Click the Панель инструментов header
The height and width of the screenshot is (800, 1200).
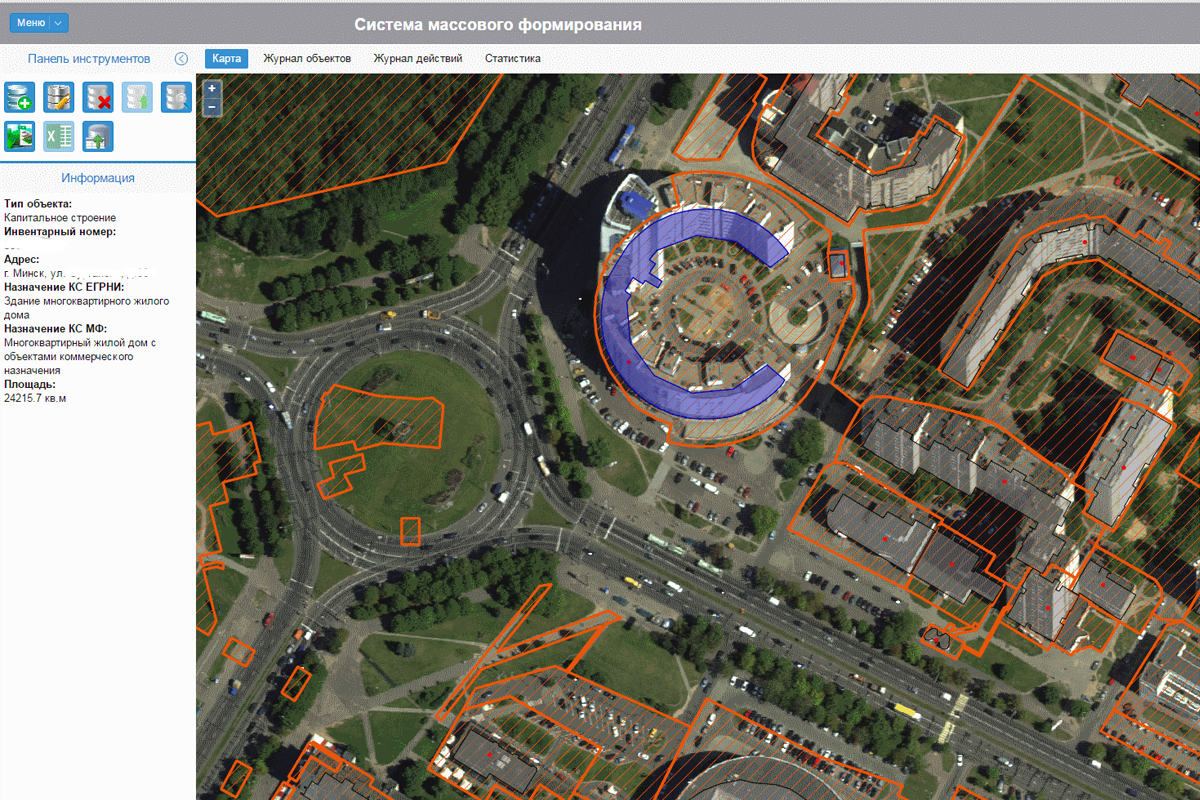89,59
